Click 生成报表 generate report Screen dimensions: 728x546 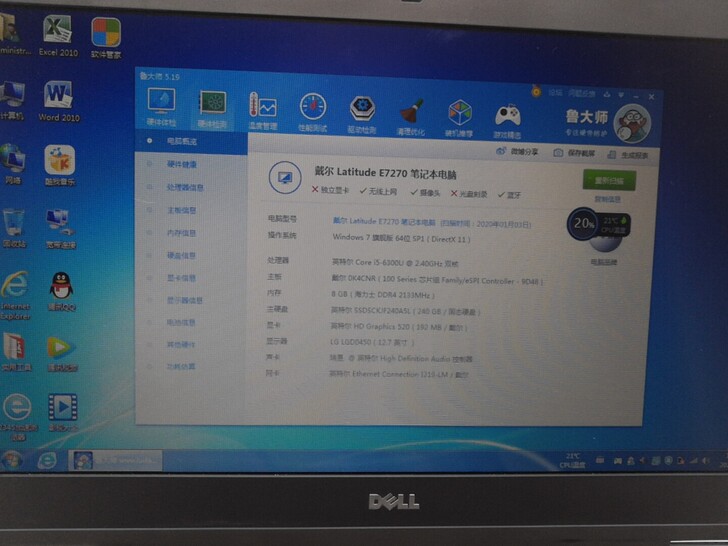click(x=628, y=155)
